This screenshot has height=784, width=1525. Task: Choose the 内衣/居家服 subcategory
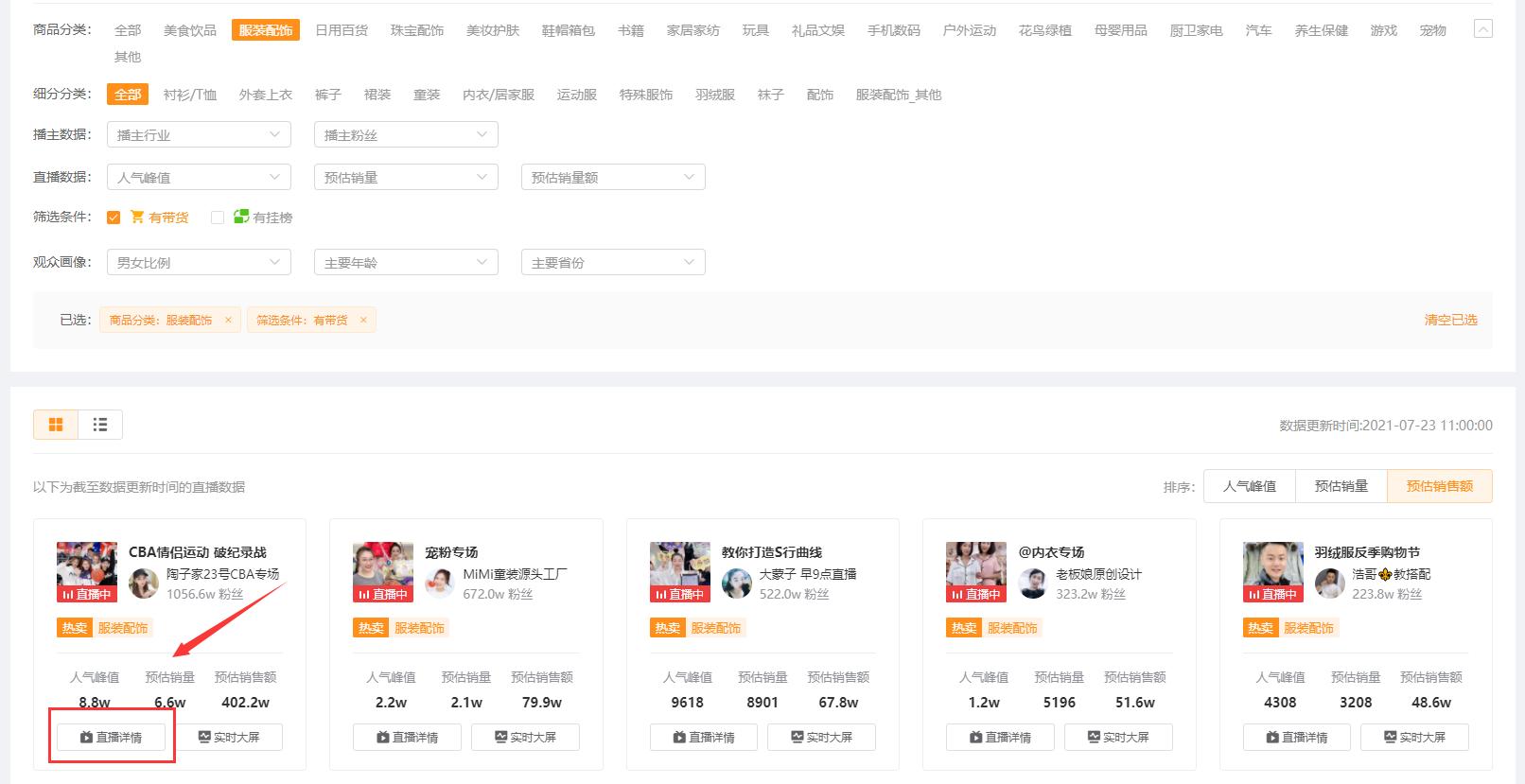pos(499,95)
